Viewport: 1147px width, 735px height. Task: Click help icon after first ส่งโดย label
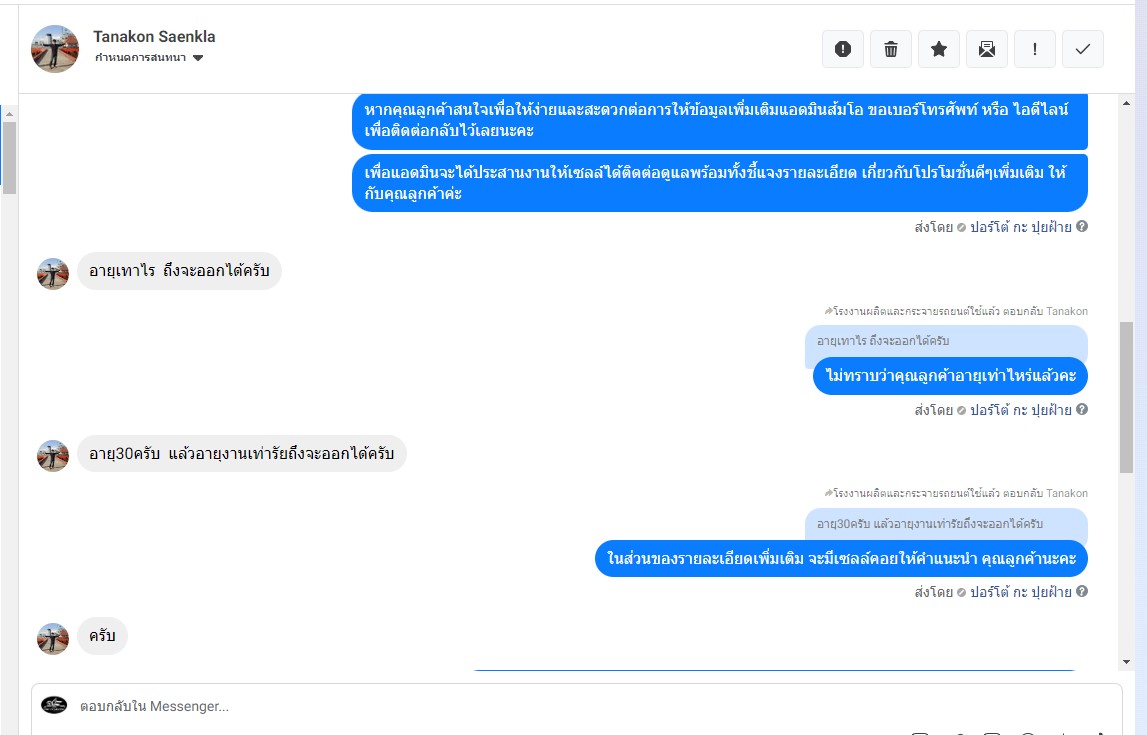tap(1082, 226)
